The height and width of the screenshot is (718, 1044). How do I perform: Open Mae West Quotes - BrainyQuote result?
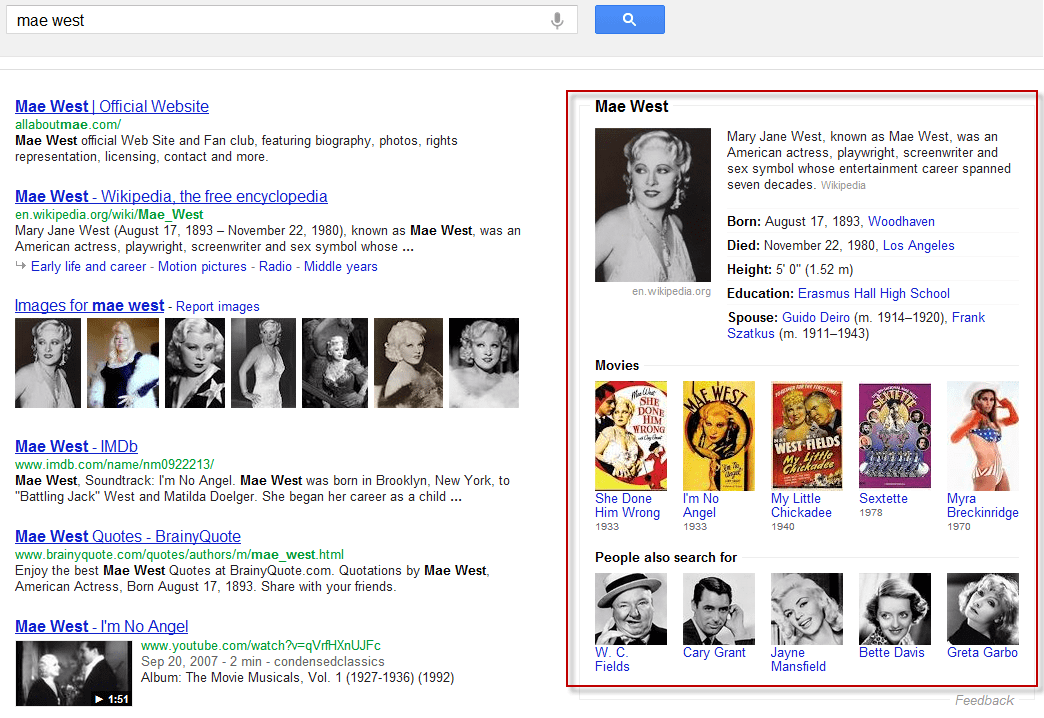(x=128, y=536)
